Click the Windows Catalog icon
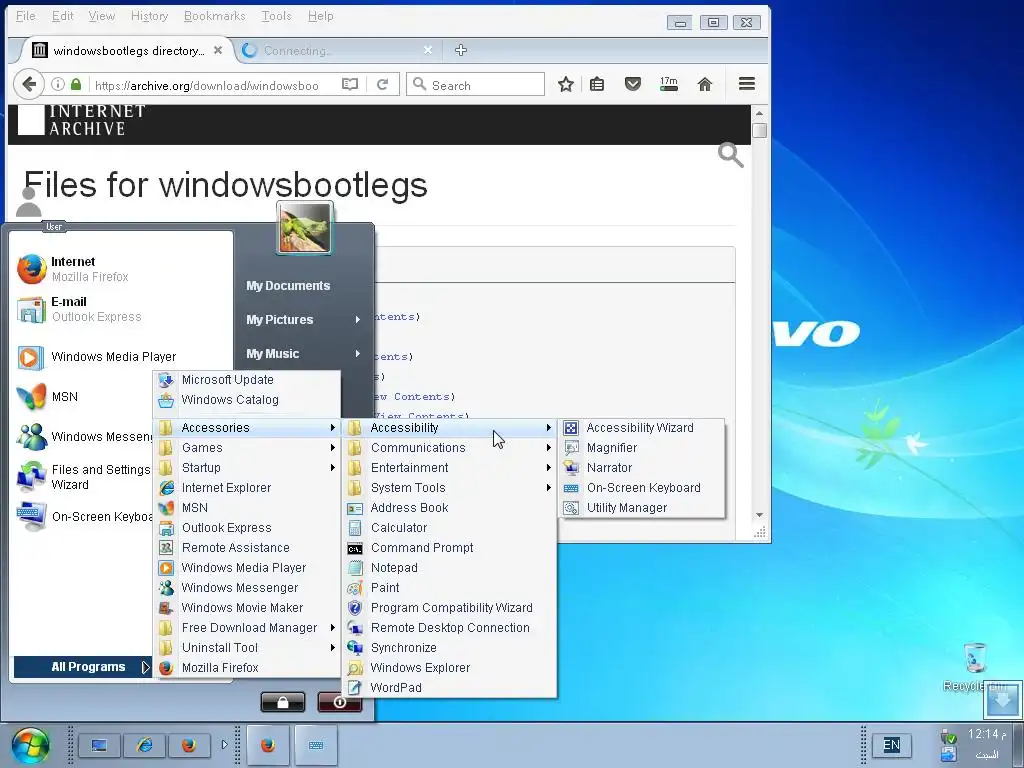1024x768 pixels. click(166, 400)
